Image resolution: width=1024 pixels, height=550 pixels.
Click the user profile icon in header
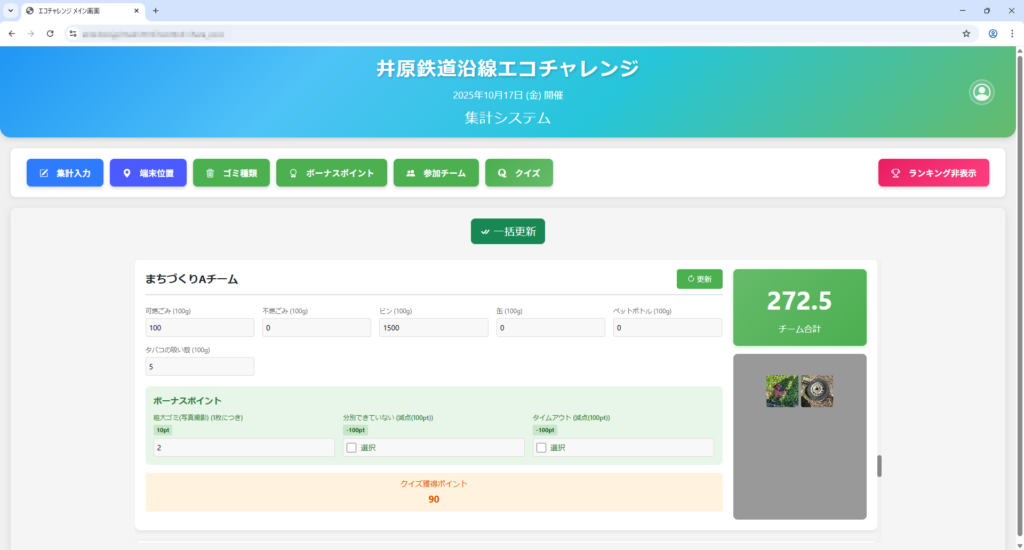[x=982, y=92]
